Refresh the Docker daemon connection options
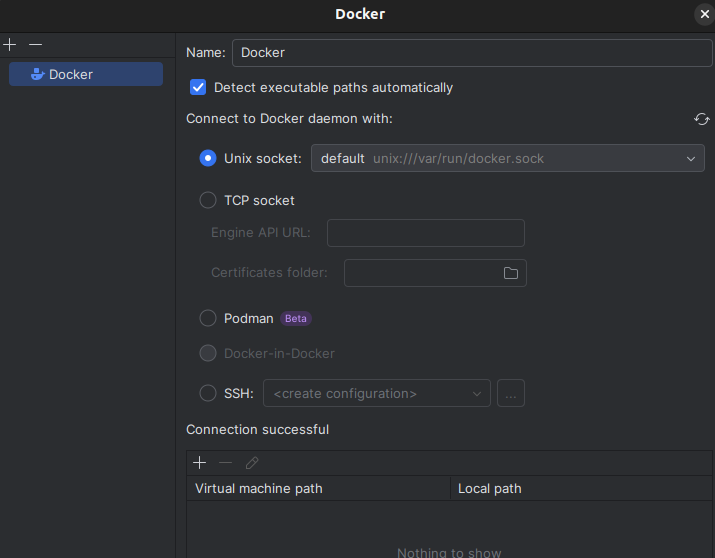 (x=701, y=119)
